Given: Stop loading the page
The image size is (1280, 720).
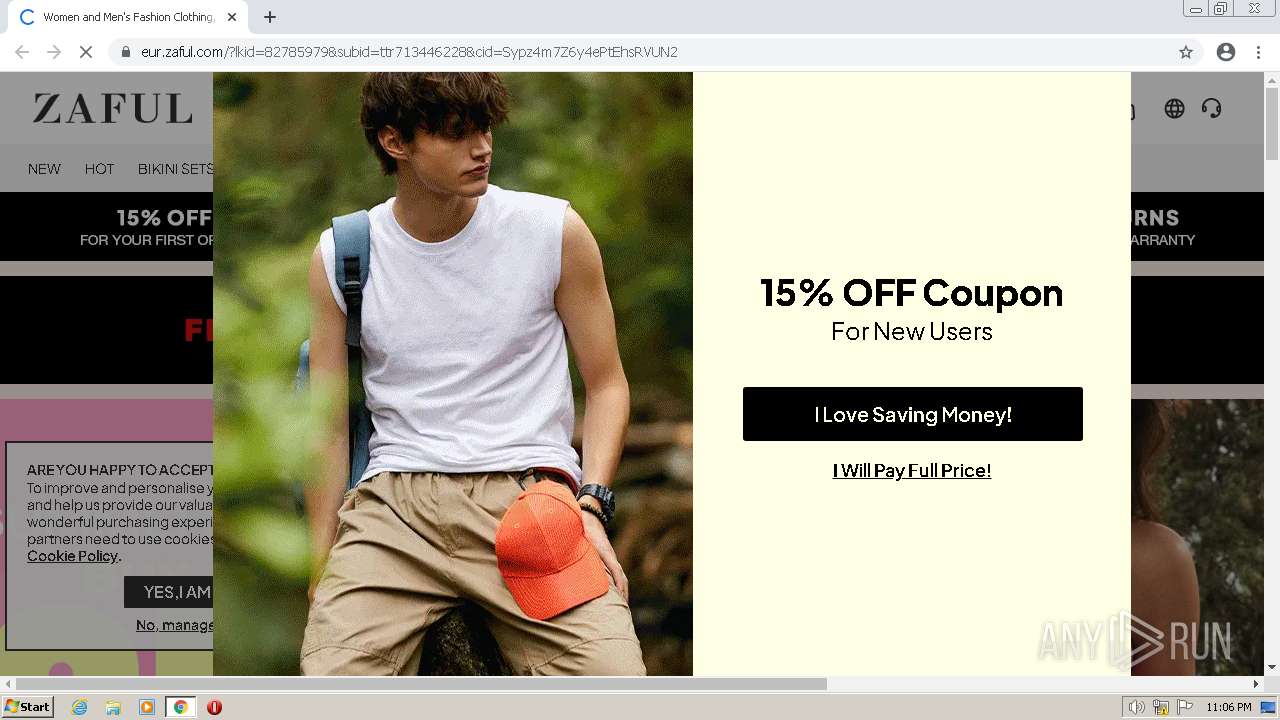Looking at the screenshot, I should click(86, 52).
